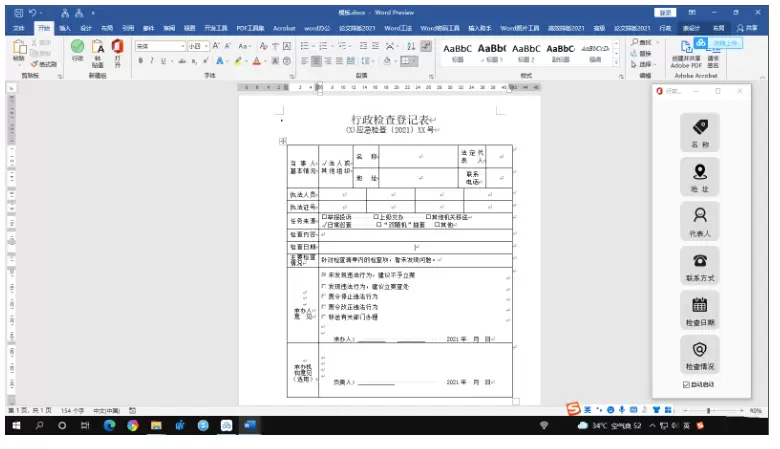This screenshot has width=780, height=449.
Task: Open the font size dropdown
Action: (206, 46)
